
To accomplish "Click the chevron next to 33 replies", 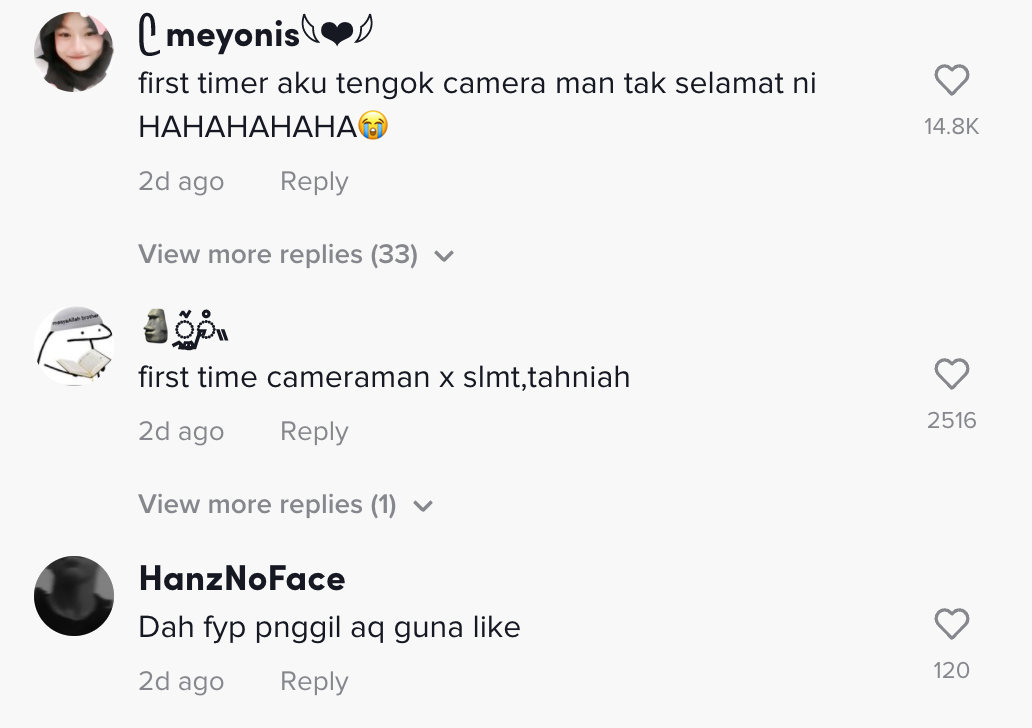I will click(x=445, y=256).
